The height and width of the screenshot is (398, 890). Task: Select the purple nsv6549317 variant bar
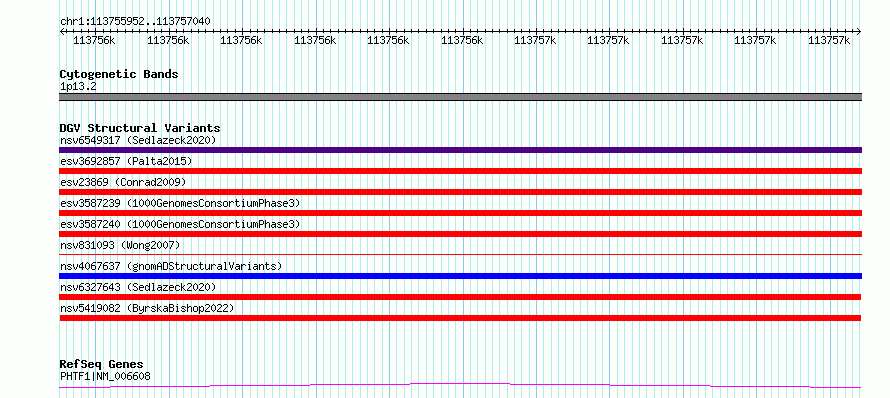click(x=460, y=150)
